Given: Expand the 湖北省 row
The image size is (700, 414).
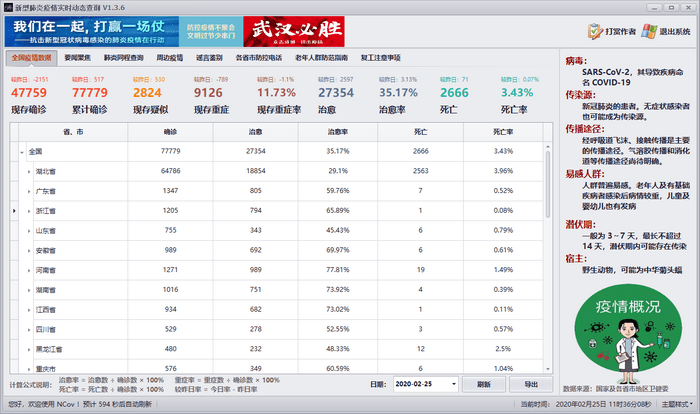Looking at the screenshot, I should coord(29,172).
